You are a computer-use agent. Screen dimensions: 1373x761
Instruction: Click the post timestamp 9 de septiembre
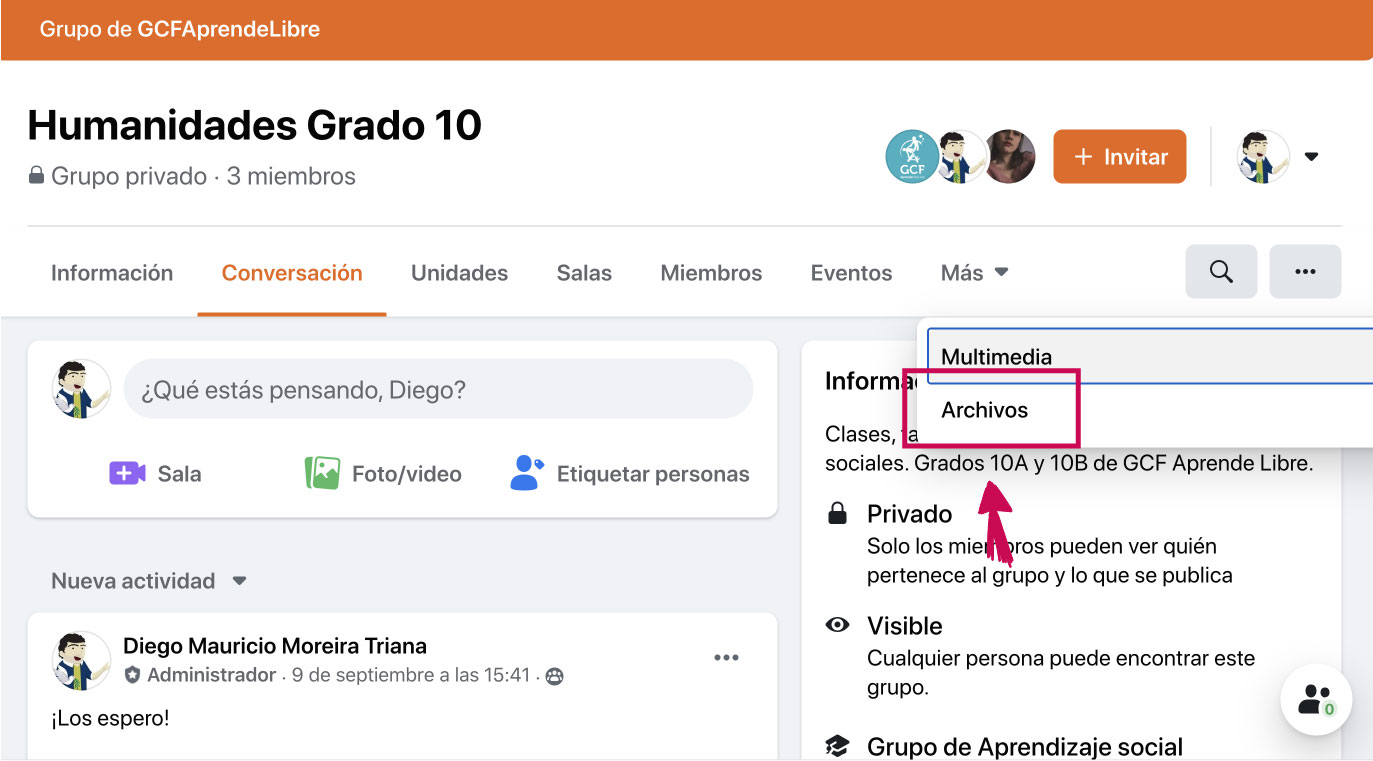[x=411, y=676]
